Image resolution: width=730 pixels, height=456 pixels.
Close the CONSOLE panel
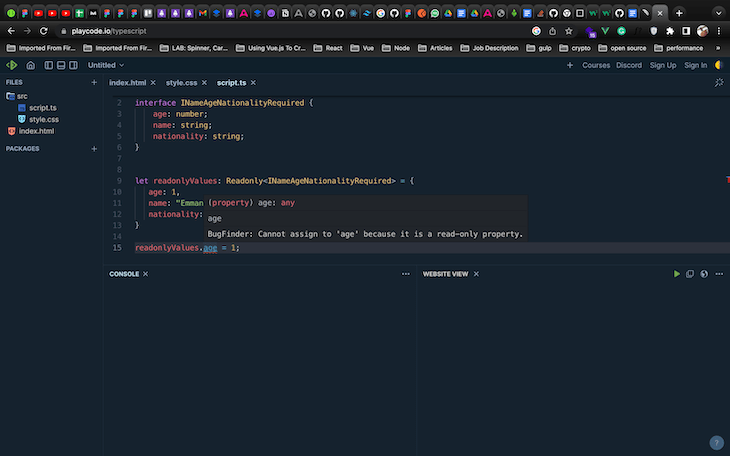146,274
